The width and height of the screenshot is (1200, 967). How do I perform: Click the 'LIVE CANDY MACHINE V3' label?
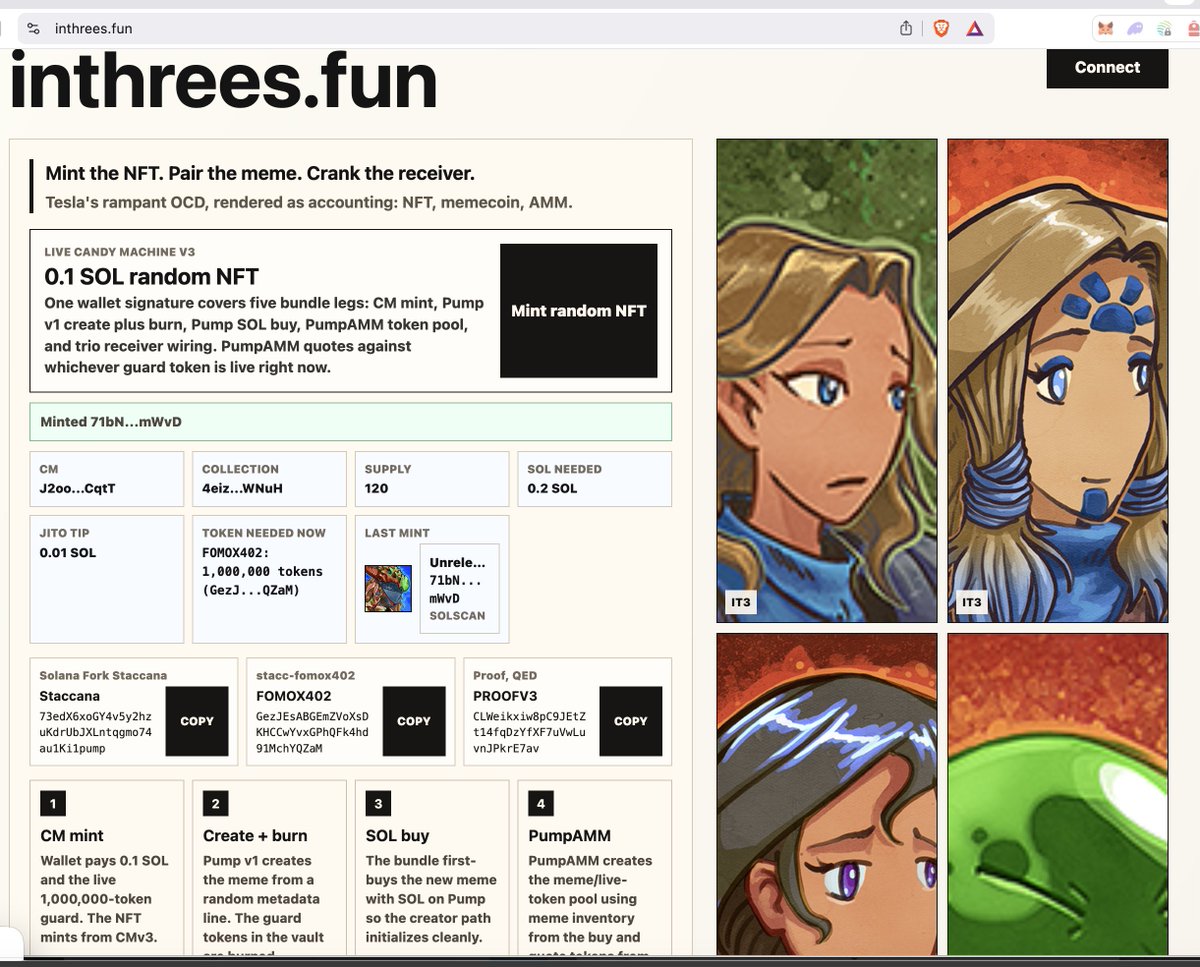(x=120, y=252)
